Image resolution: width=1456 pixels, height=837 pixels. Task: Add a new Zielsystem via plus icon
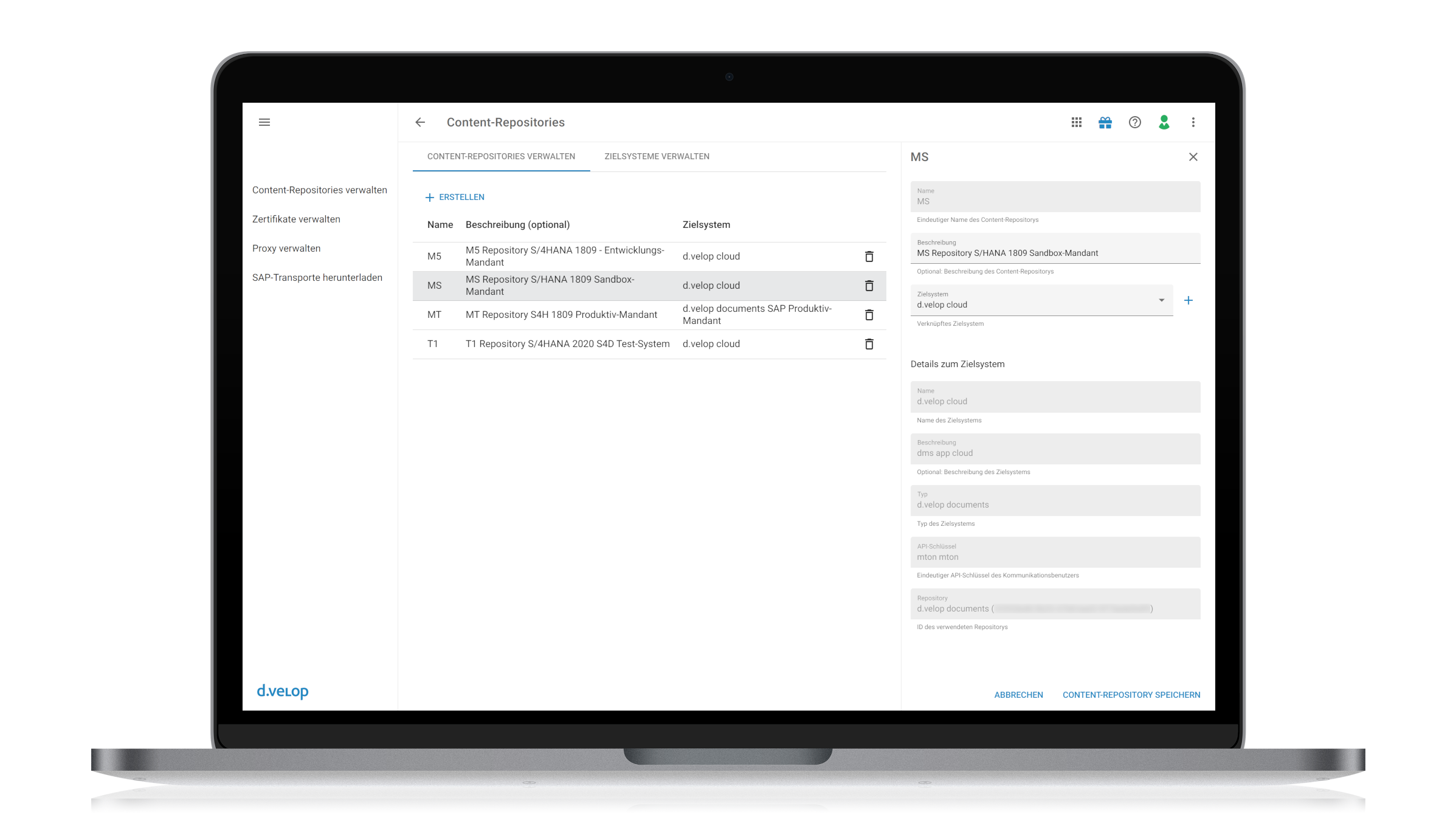tap(1188, 300)
